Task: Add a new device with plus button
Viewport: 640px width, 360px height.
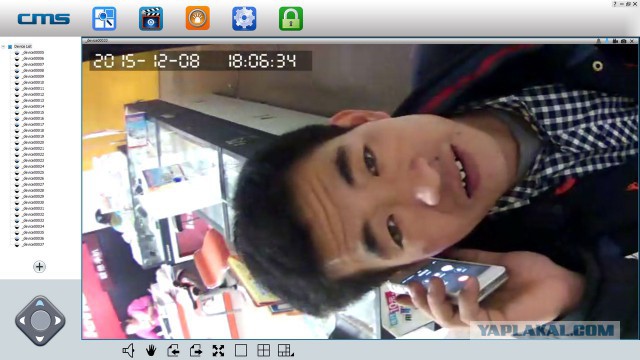Action: point(39,267)
